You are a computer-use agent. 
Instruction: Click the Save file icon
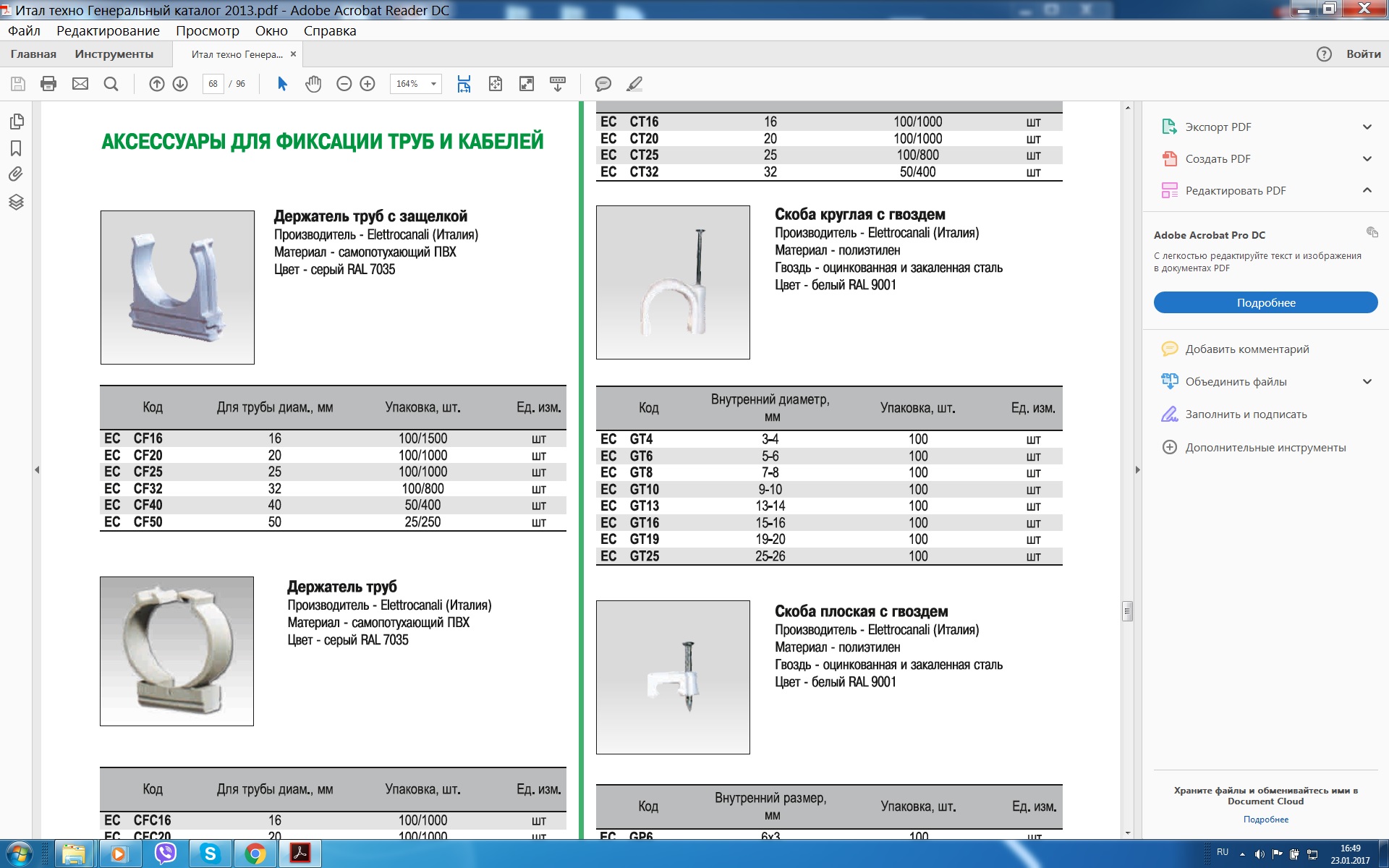pyautogui.click(x=18, y=84)
